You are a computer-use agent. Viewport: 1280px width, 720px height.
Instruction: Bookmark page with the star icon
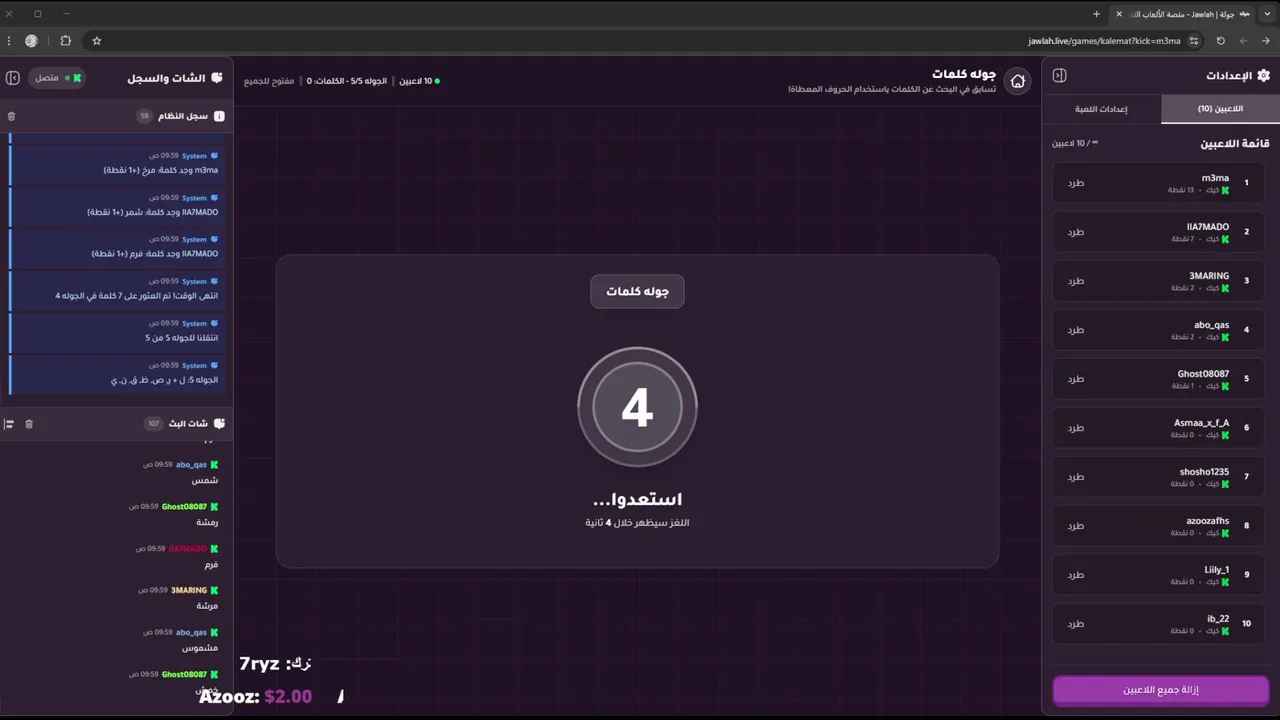[97, 41]
